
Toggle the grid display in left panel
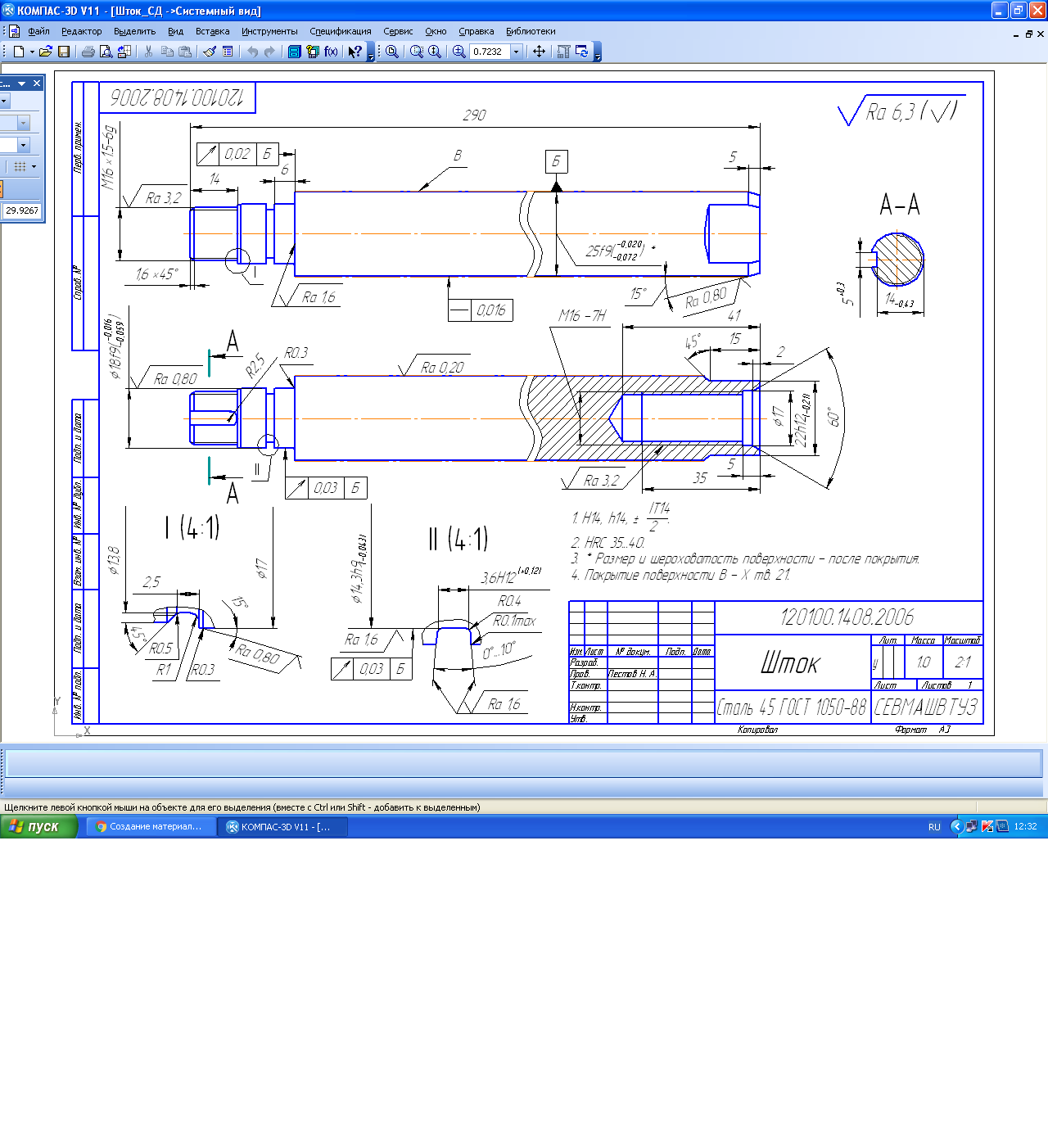[x=20, y=166]
